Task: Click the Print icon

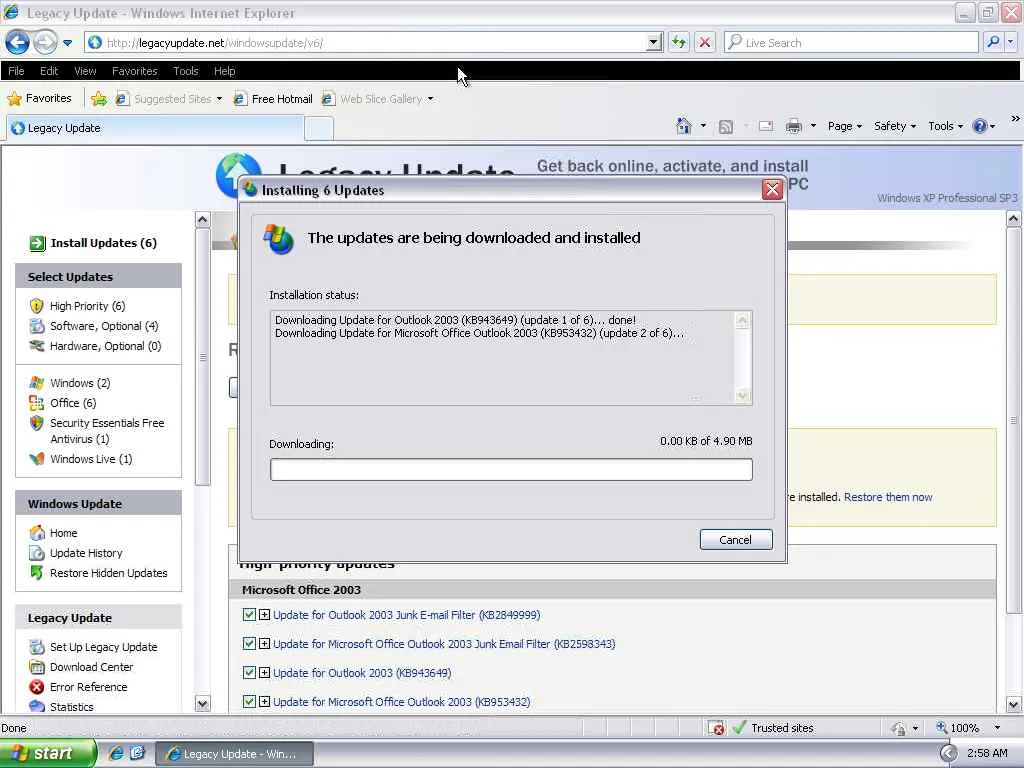Action: (793, 126)
